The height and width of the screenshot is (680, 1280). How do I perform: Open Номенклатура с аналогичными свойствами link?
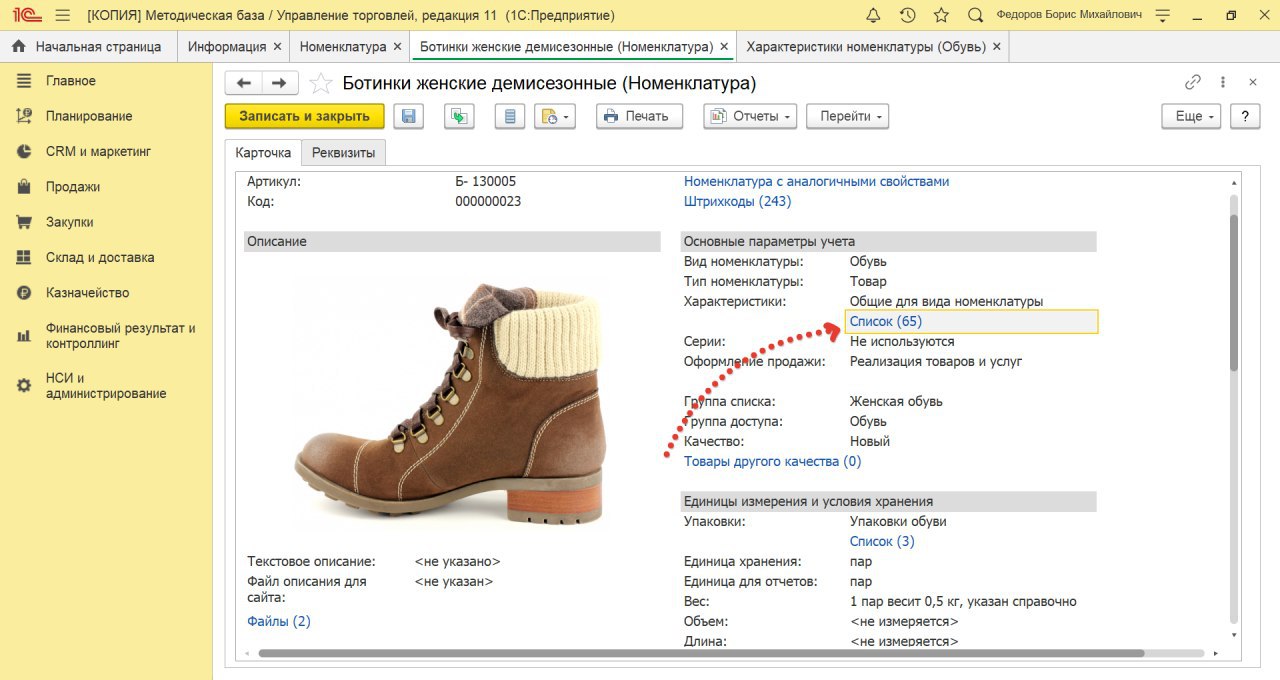817,181
